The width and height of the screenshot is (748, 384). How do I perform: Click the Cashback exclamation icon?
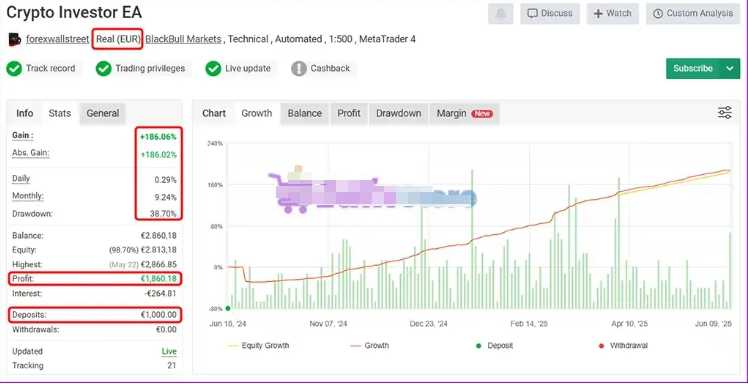(299, 68)
